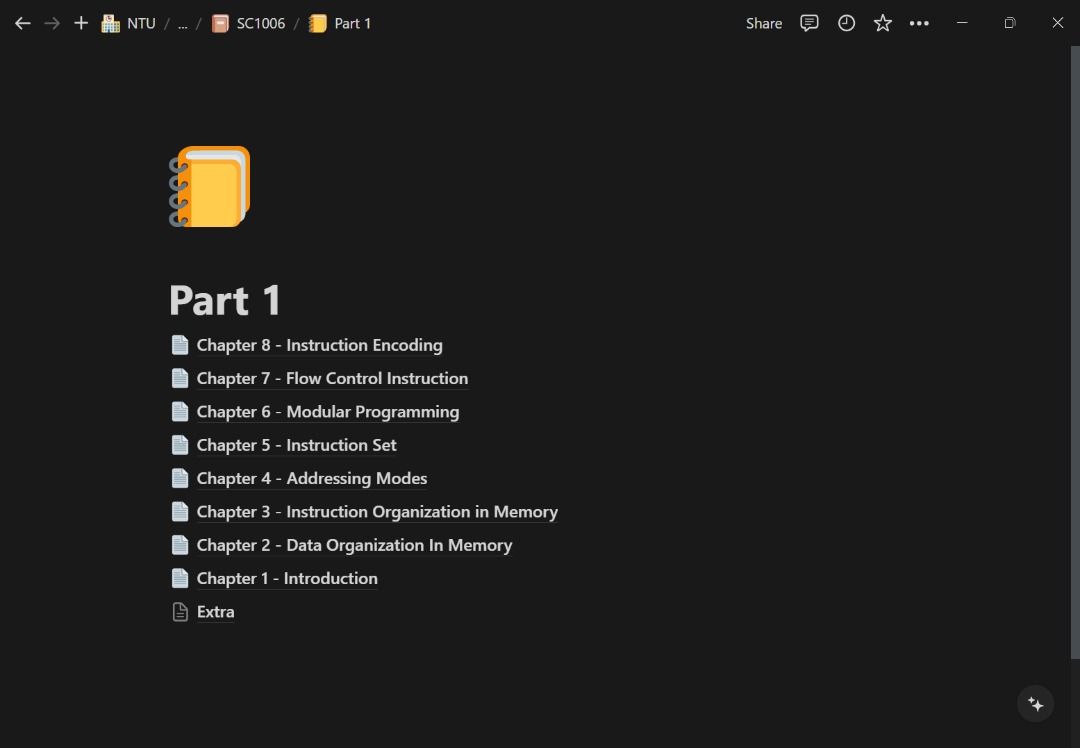Click the Share button

pos(763,23)
